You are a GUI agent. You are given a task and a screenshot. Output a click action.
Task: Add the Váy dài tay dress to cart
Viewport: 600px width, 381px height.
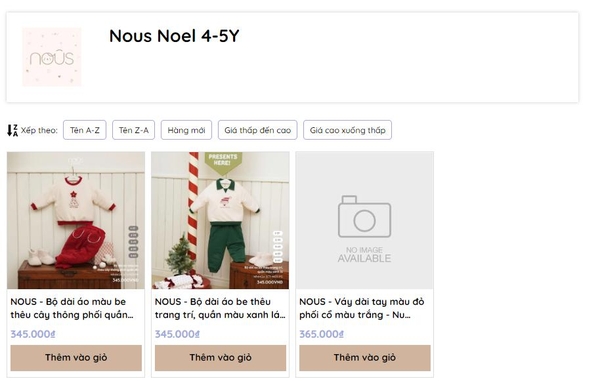365,358
